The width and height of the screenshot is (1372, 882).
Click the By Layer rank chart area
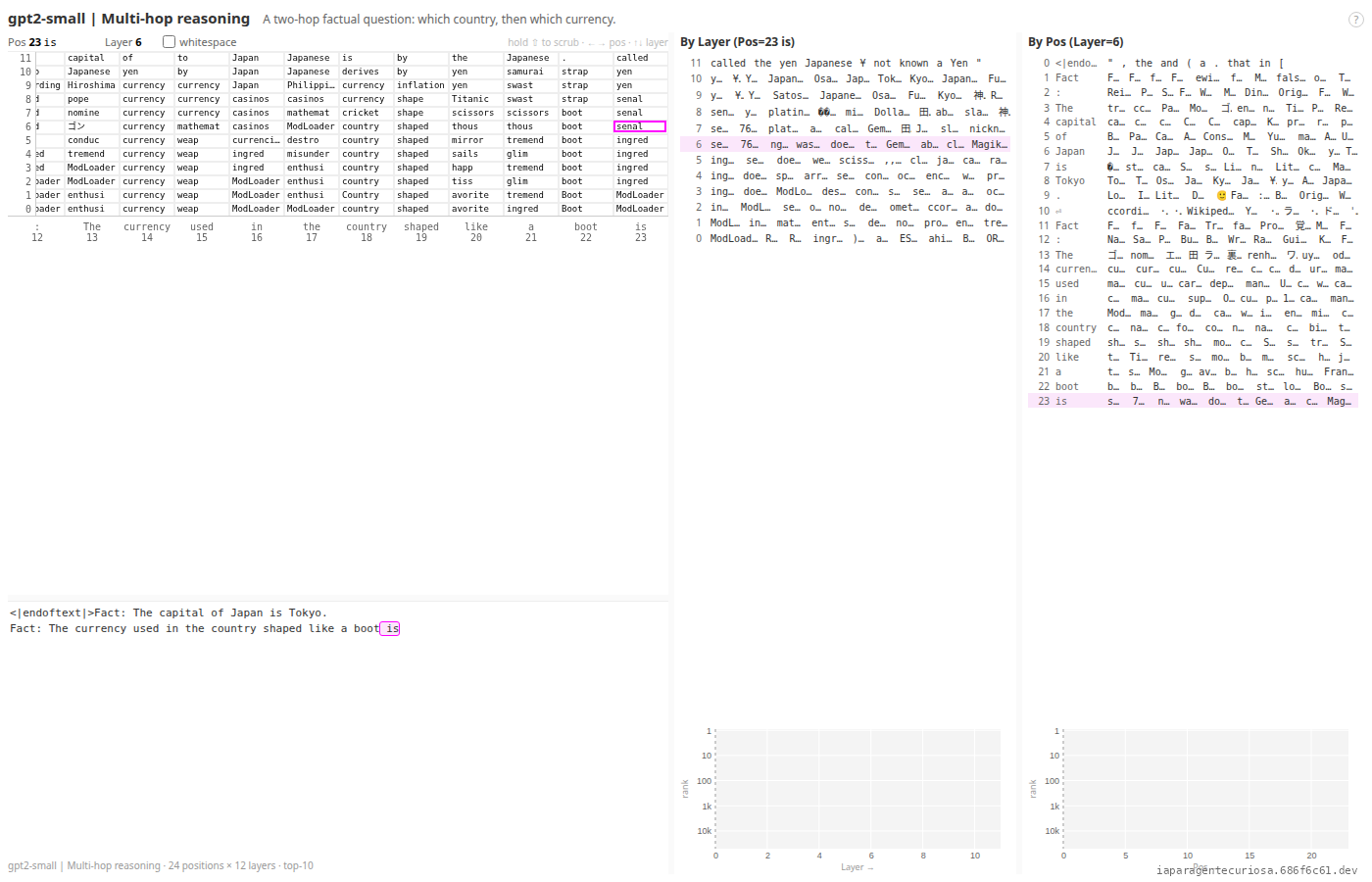(x=857, y=789)
